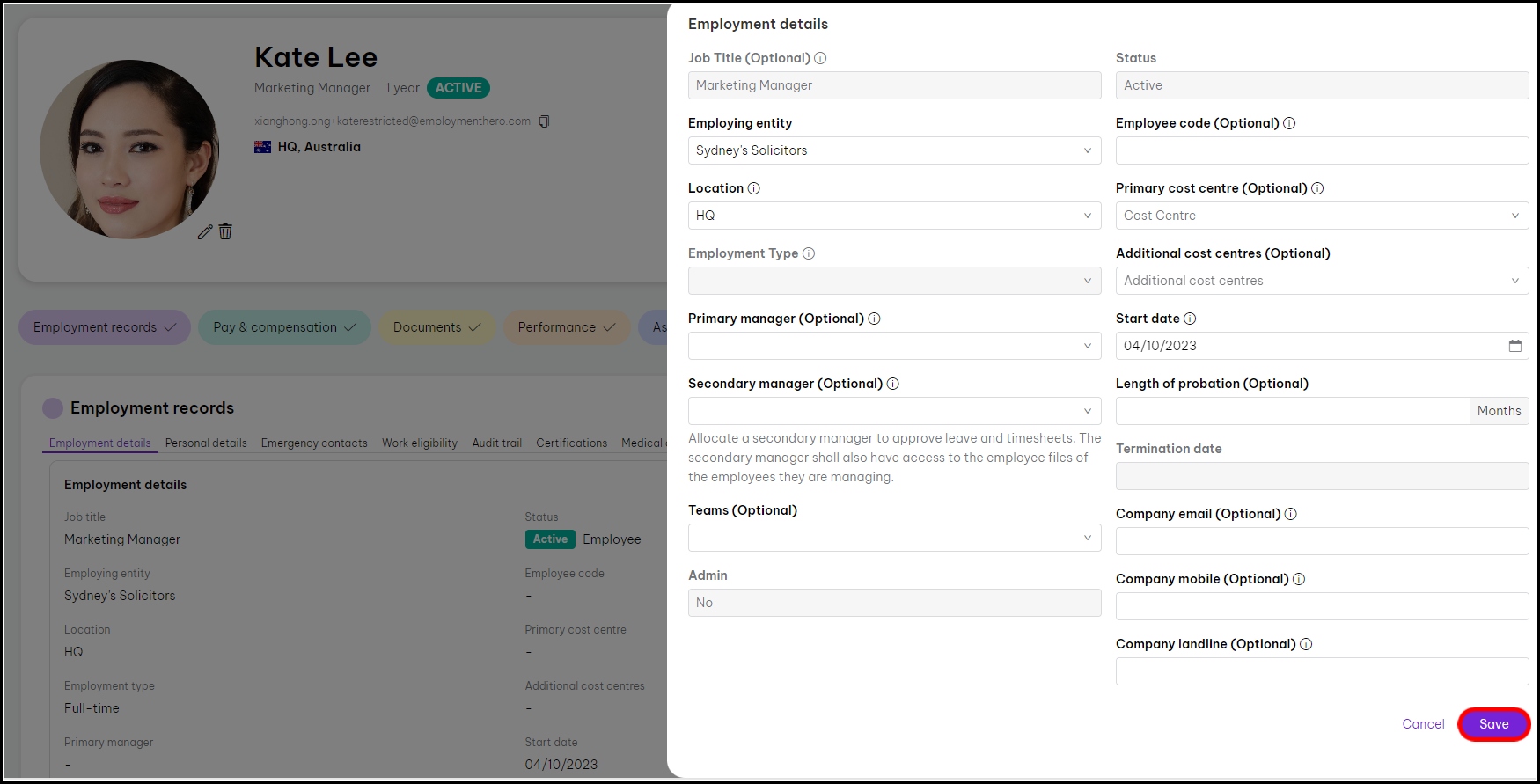Screen dimensions: 1540x784
Task: Open the Employing entity dropdown
Action: 893,150
